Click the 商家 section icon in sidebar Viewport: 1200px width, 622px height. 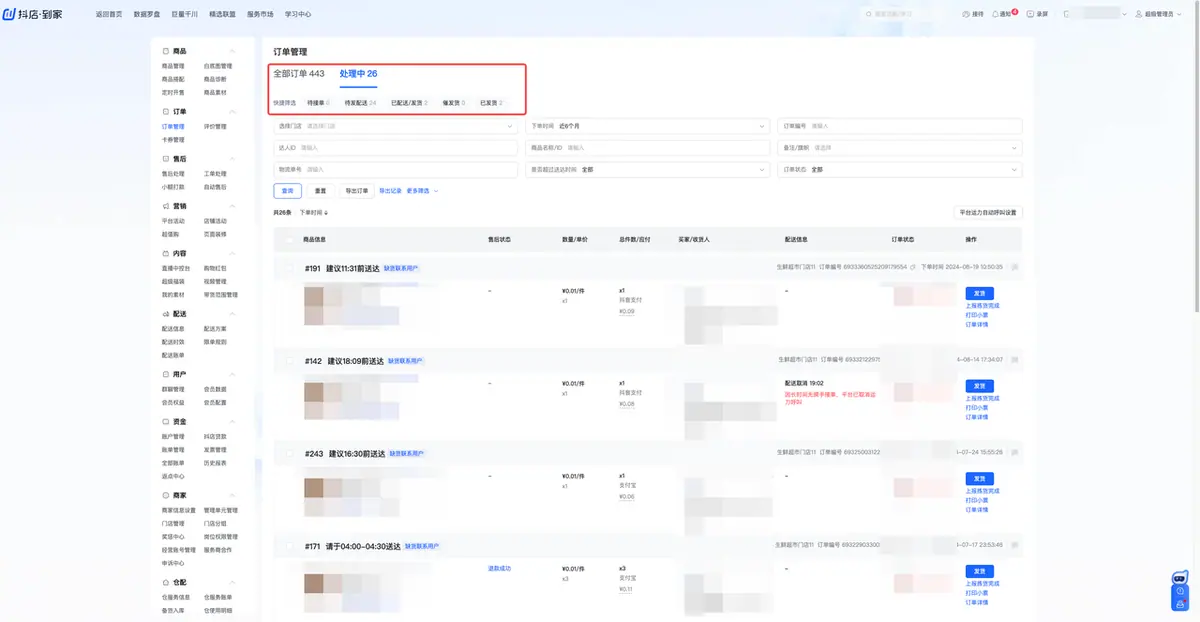pos(166,495)
